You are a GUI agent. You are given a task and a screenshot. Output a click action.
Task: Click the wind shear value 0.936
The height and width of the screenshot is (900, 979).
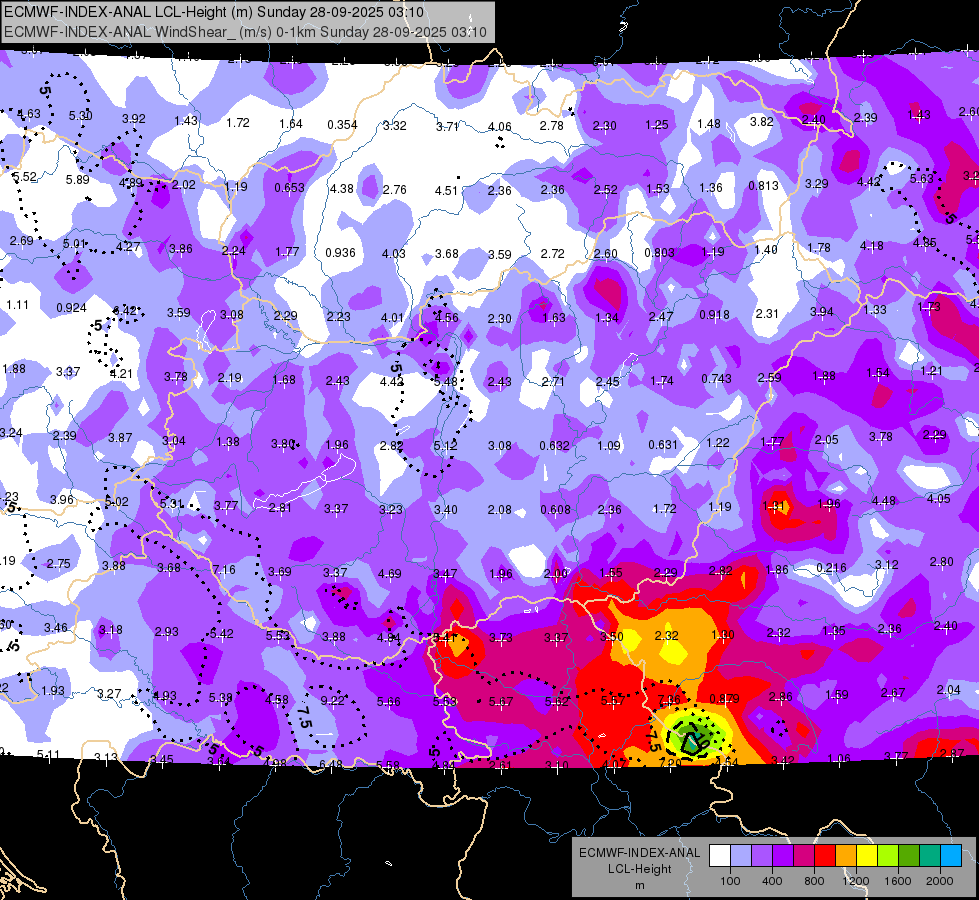pyautogui.click(x=340, y=252)
